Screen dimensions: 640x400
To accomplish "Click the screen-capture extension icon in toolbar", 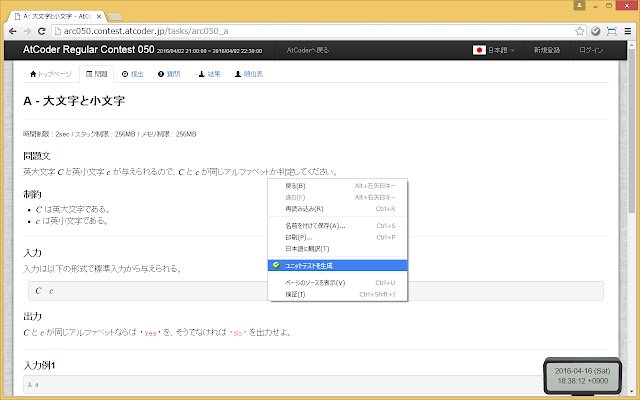I will pos(611,31).
